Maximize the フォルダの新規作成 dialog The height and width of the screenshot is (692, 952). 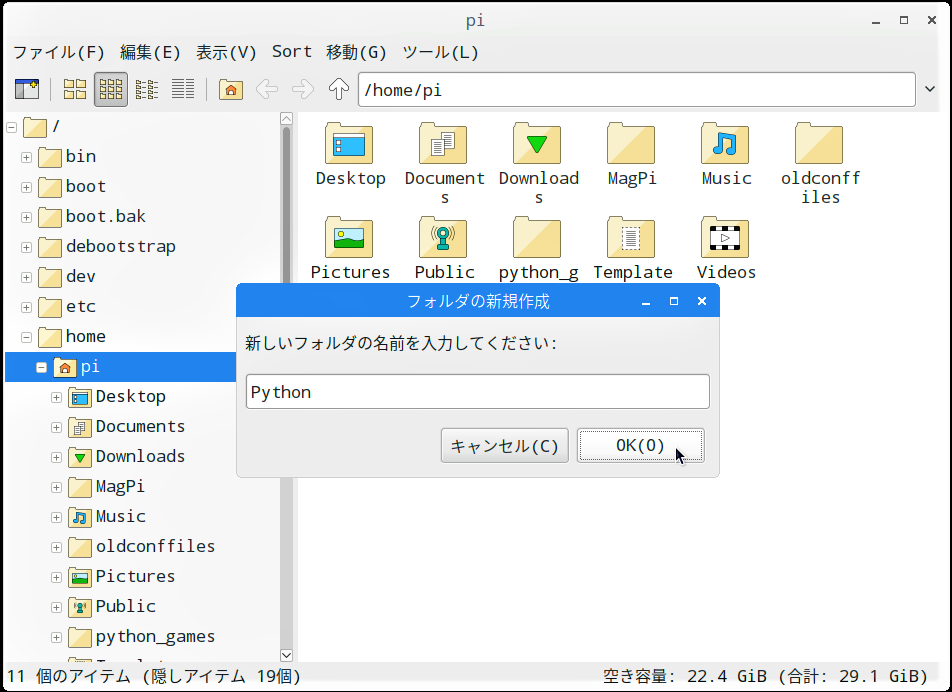tap(674, 301)
